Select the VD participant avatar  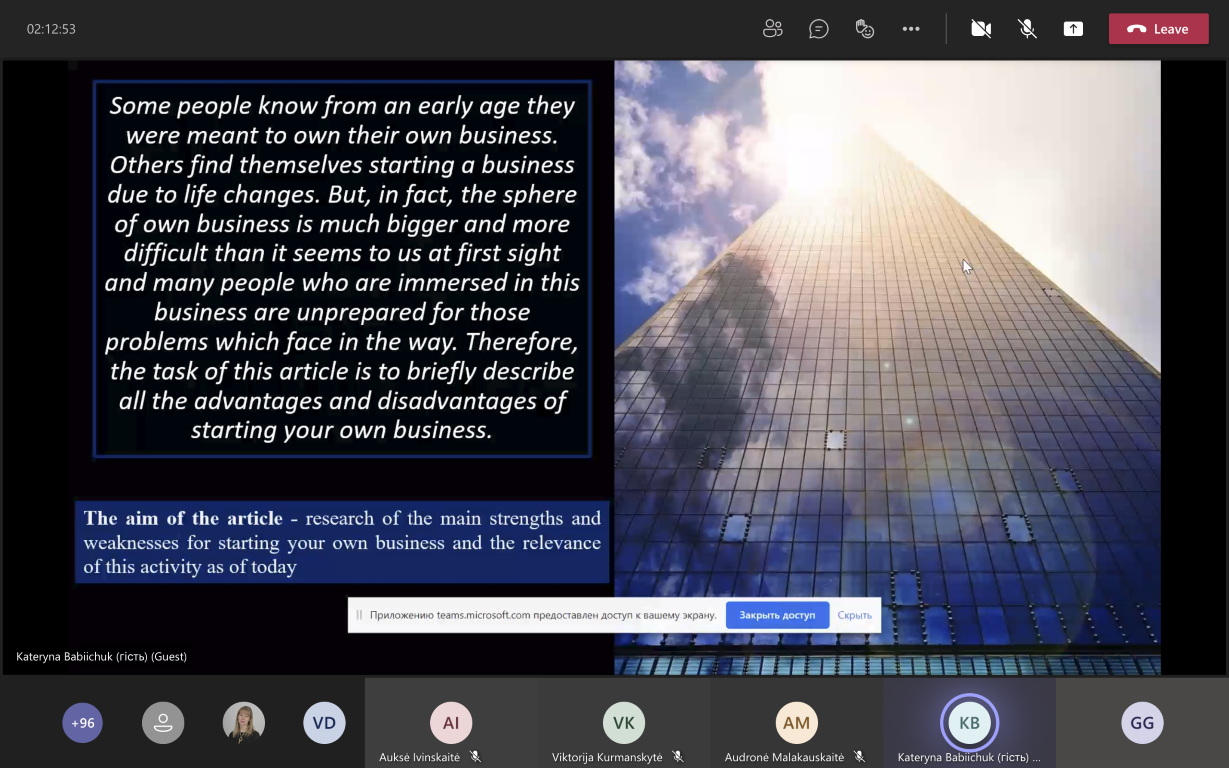coord(324,723)
